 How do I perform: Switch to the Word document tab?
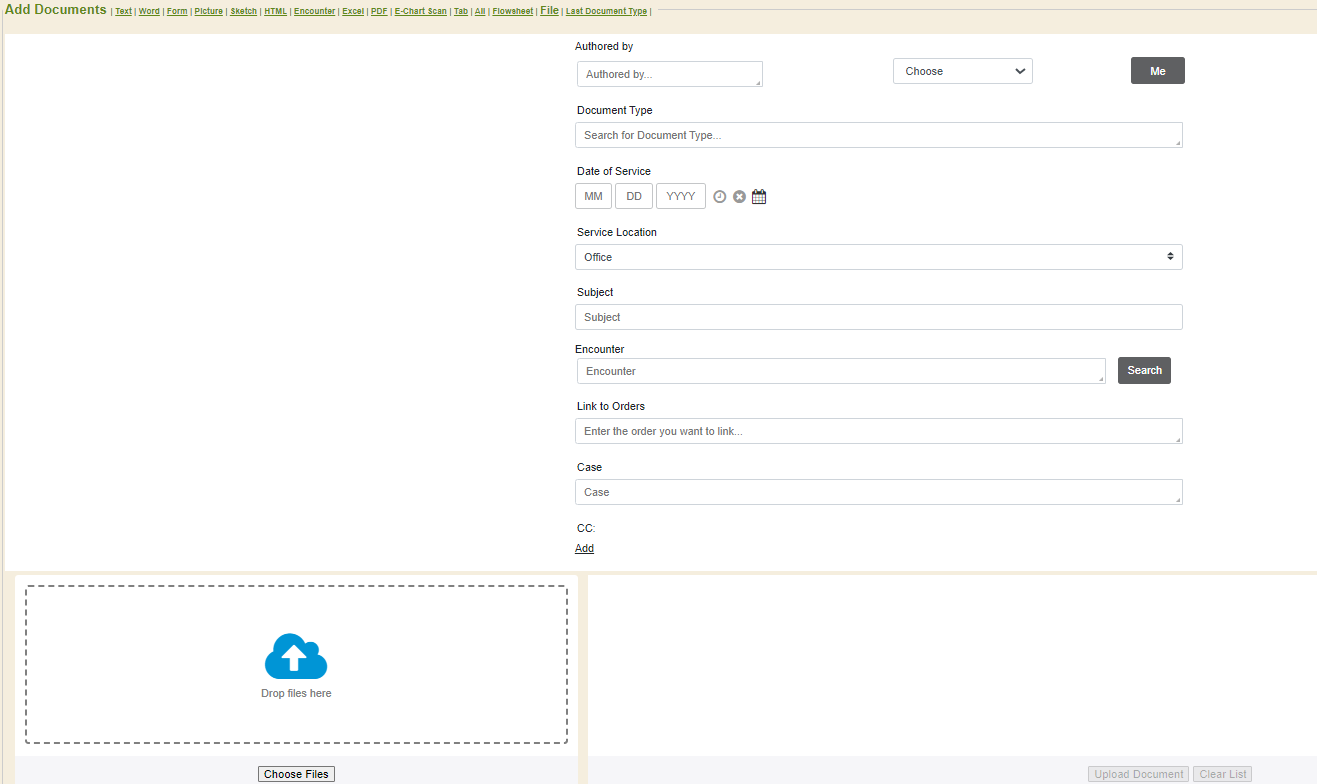[x=149, y=11]
